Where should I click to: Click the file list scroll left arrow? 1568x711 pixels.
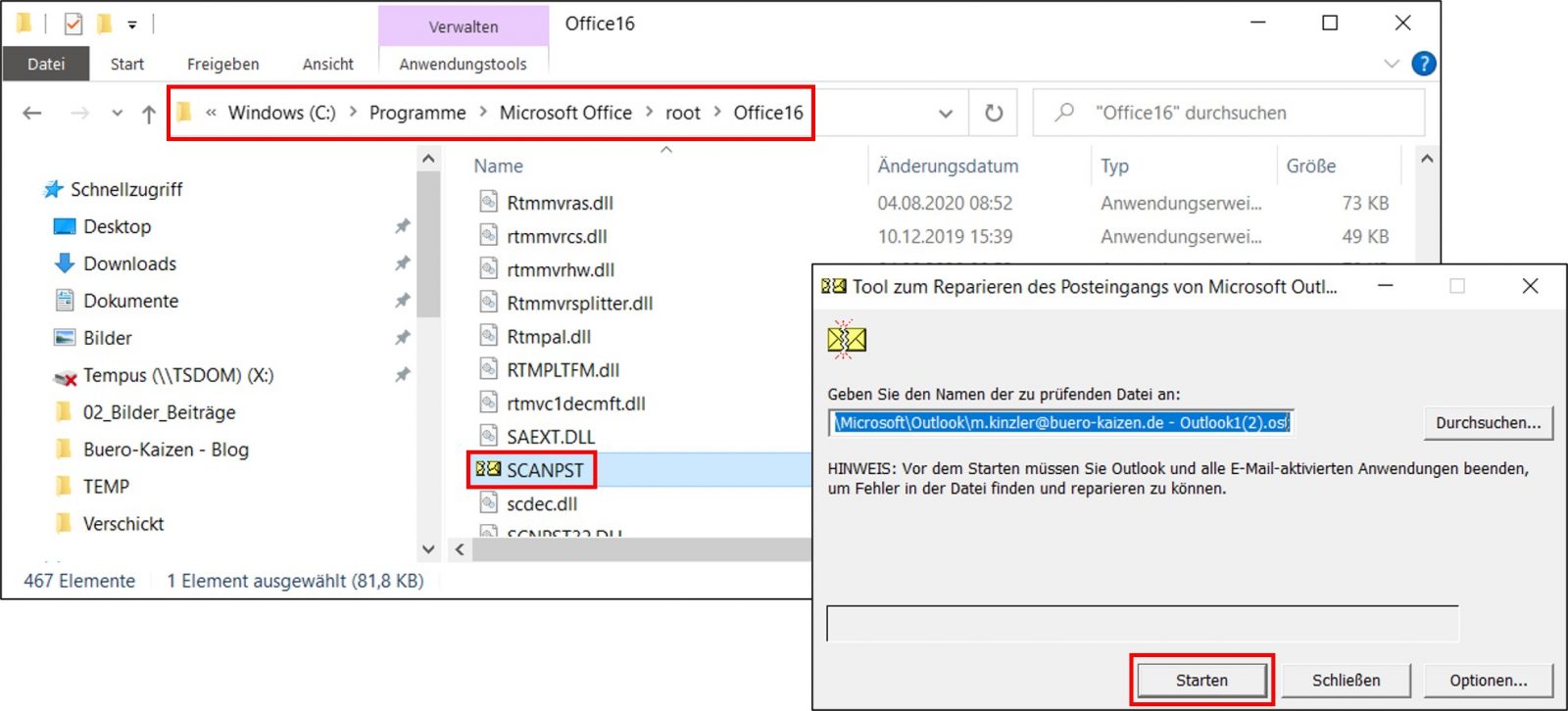pos(460,549)
